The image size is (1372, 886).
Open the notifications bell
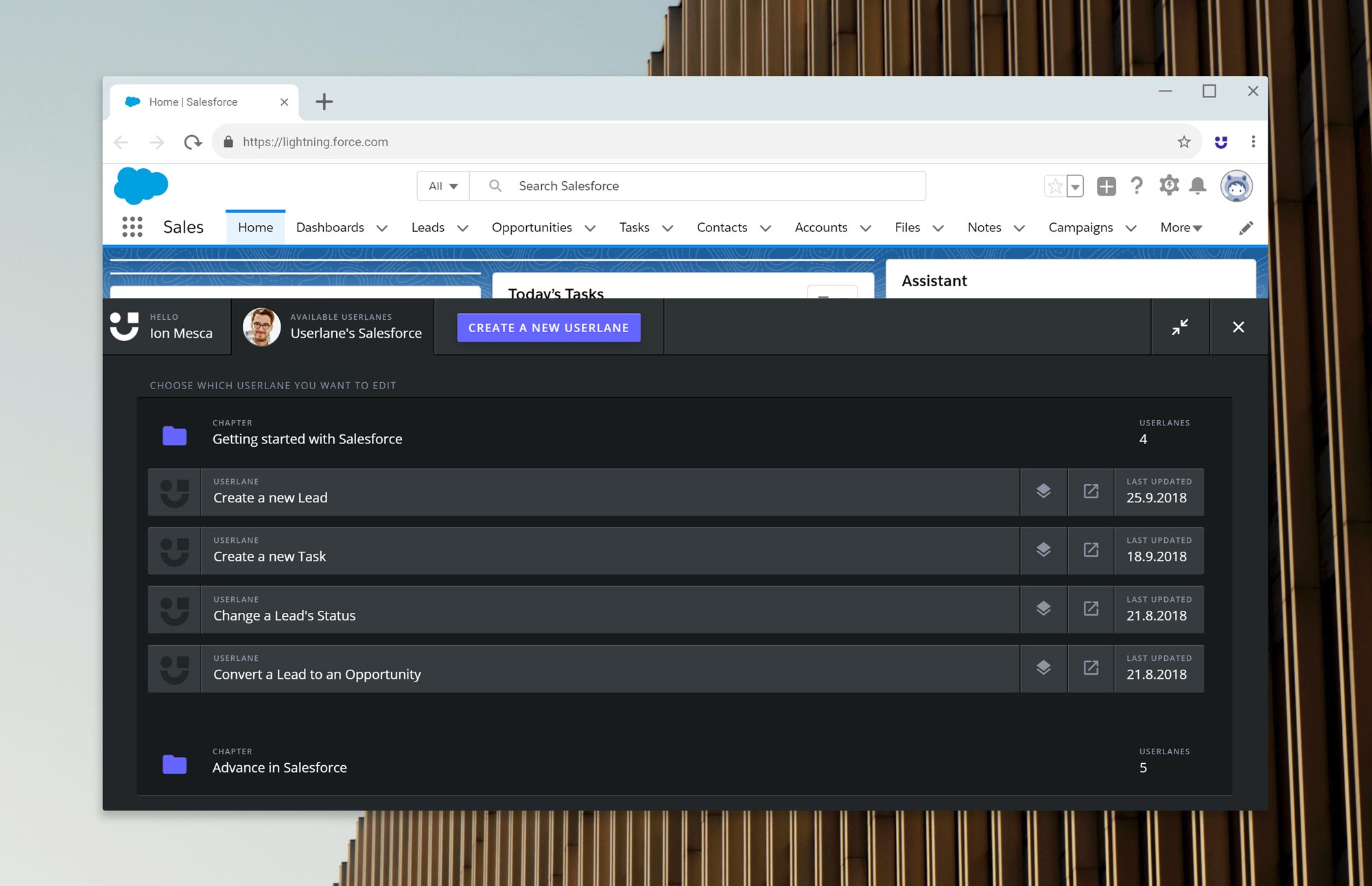[x=1198, y=186]
